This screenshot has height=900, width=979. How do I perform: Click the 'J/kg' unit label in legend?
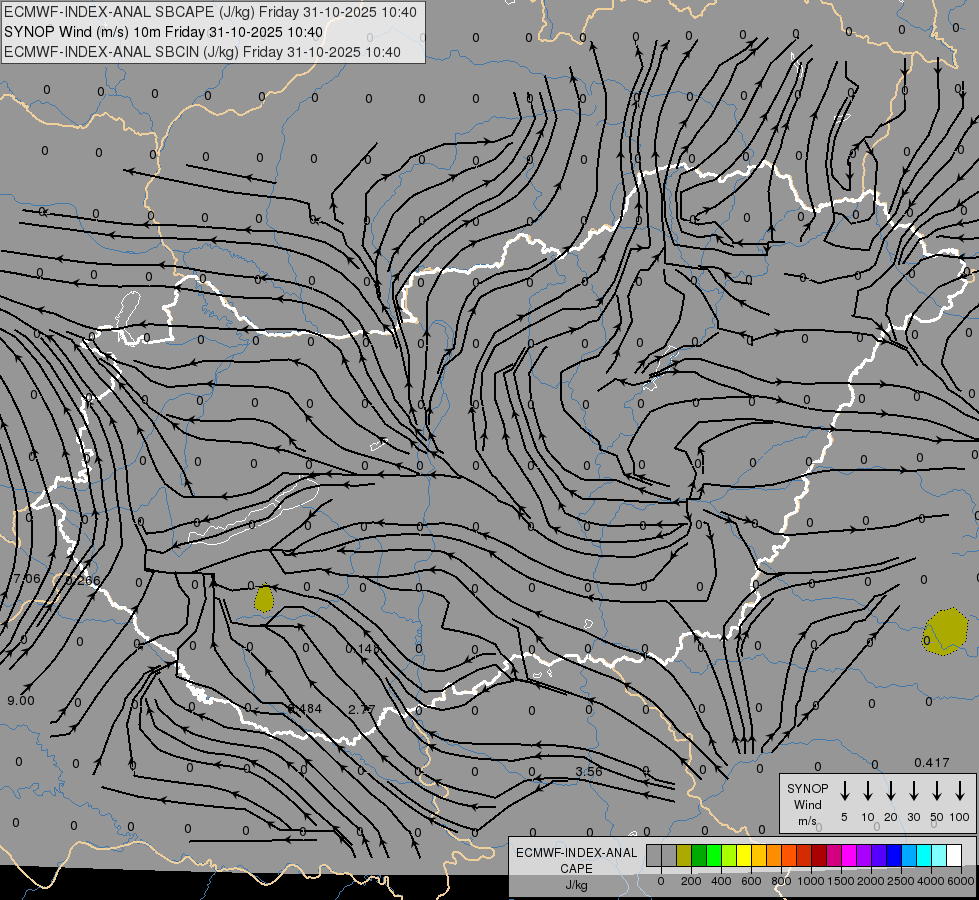(576, 885)
